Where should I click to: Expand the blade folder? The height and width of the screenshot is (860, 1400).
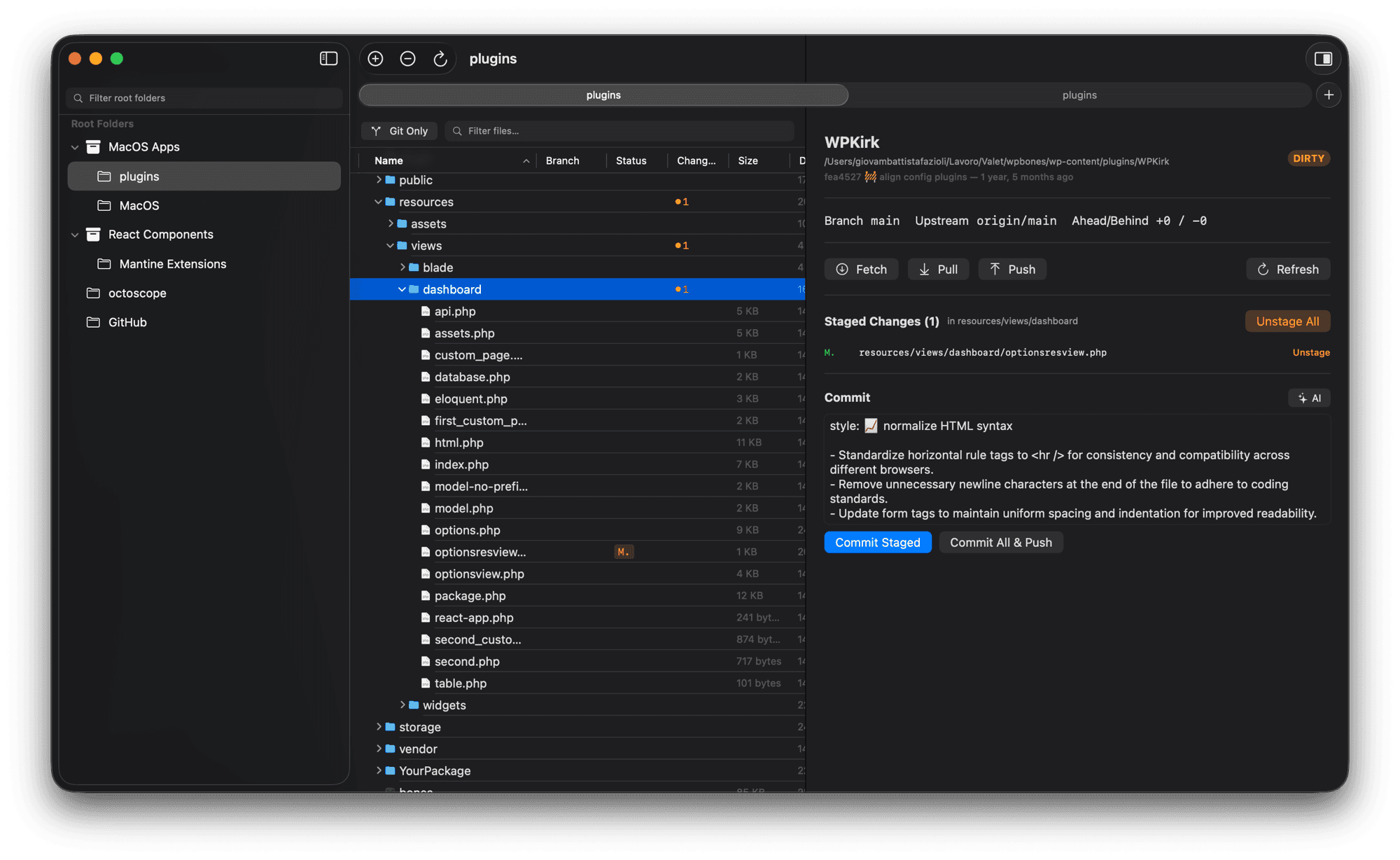pos(402,268)
